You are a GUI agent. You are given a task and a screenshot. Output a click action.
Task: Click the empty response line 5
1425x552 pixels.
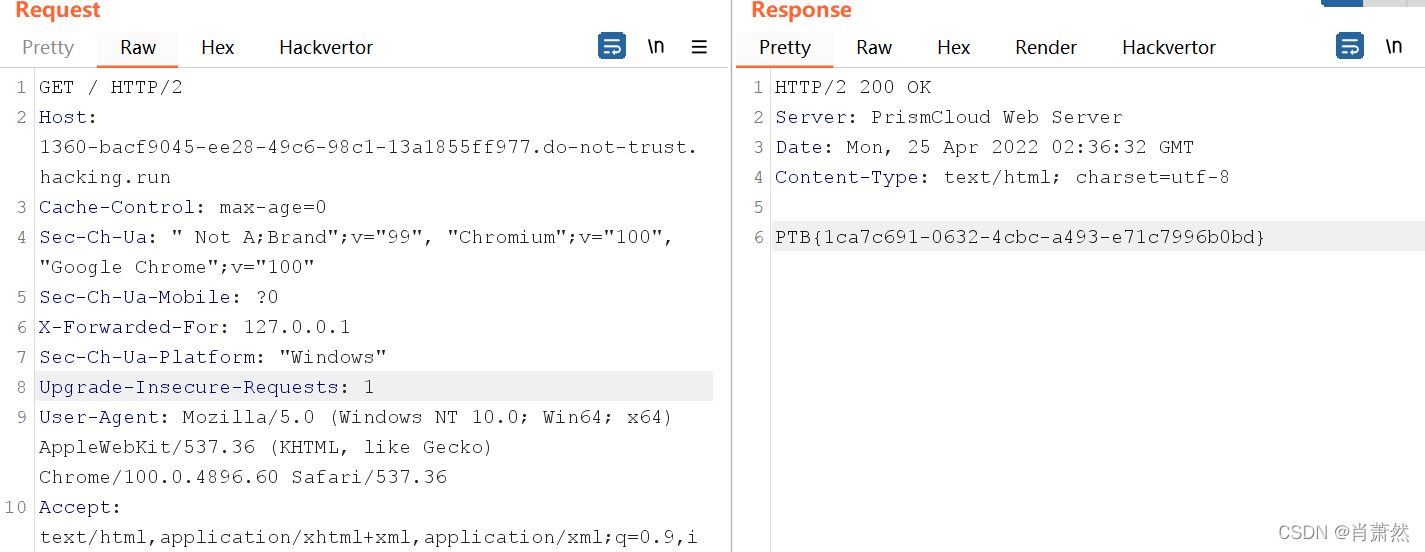tap(1098, 207)
